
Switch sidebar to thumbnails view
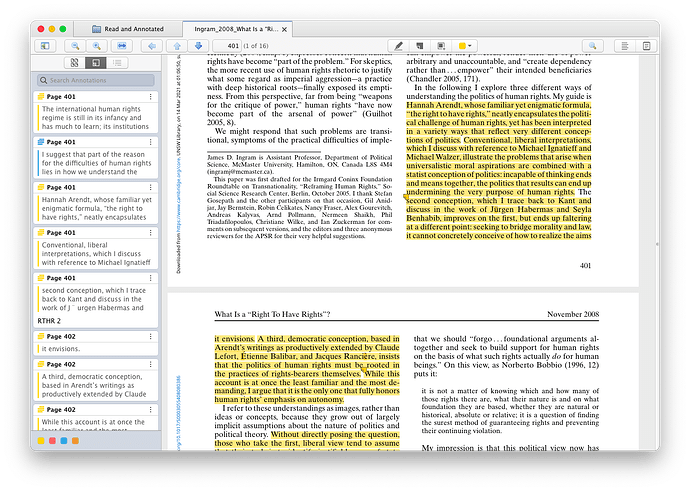click(x=74, y=63)
